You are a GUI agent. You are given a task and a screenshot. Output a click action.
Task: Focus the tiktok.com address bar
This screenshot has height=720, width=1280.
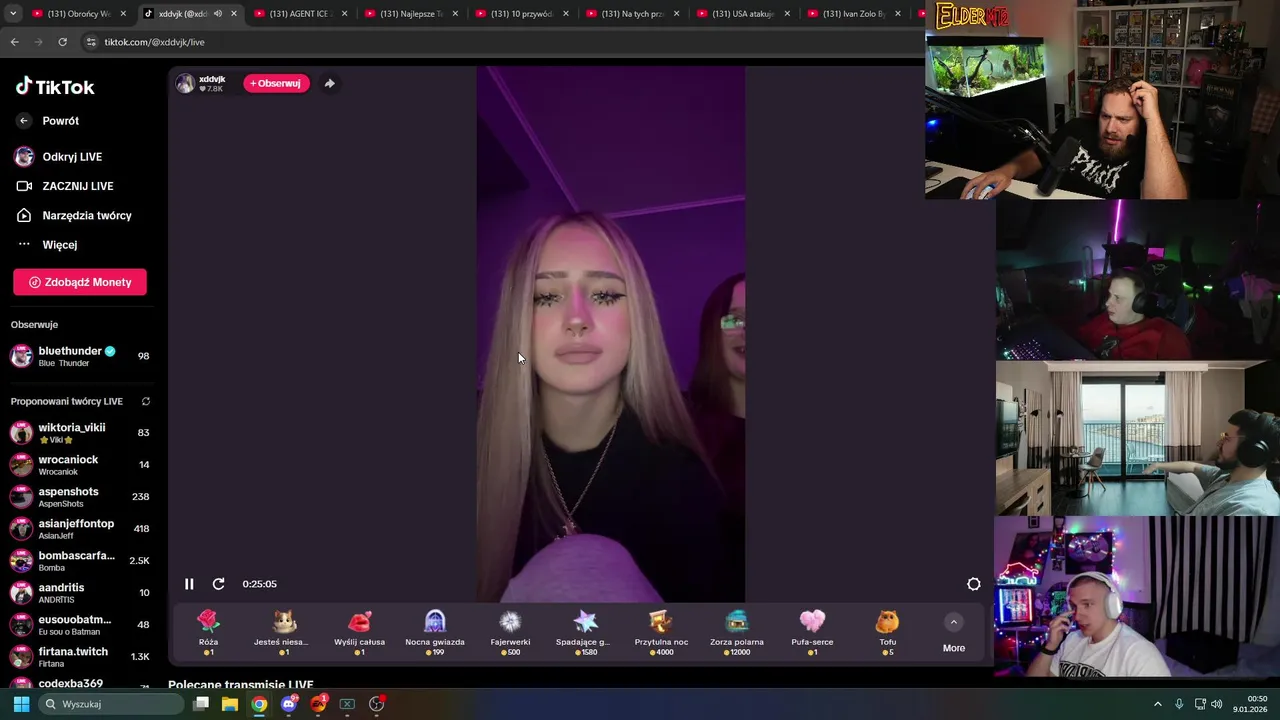tap(500, 42)
